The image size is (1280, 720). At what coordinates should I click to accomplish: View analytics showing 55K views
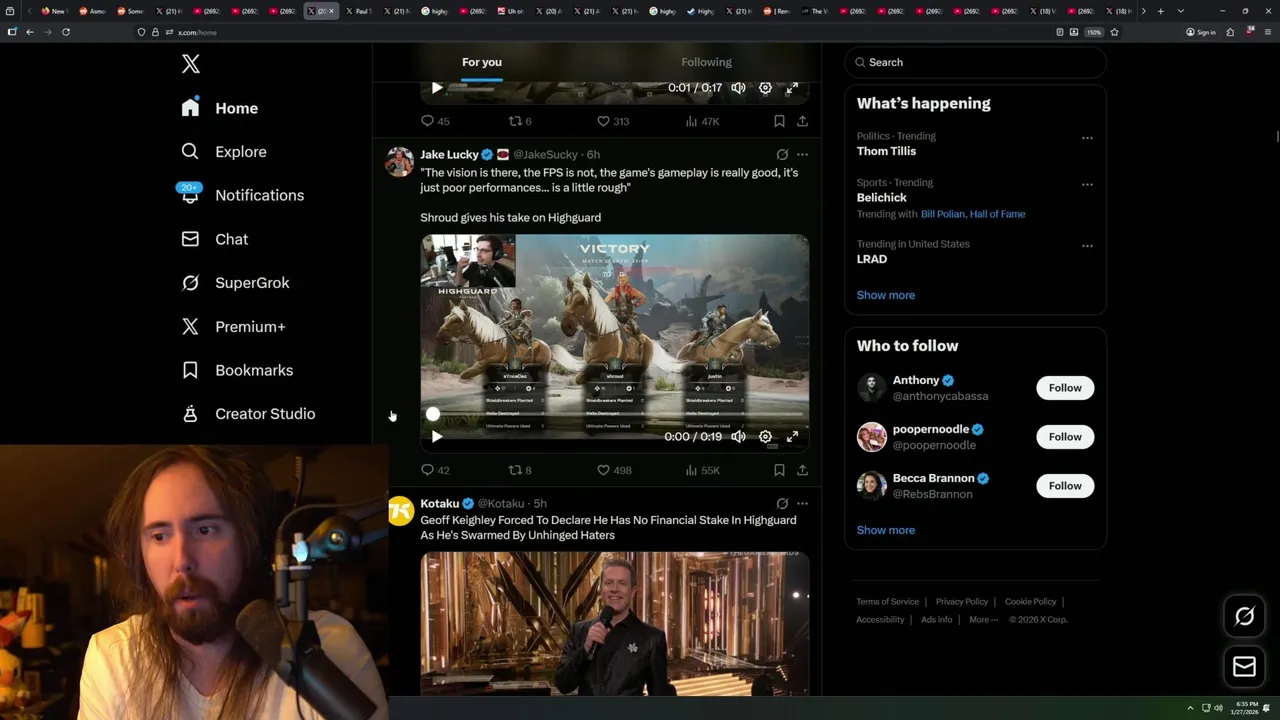[x=702, y=470]
